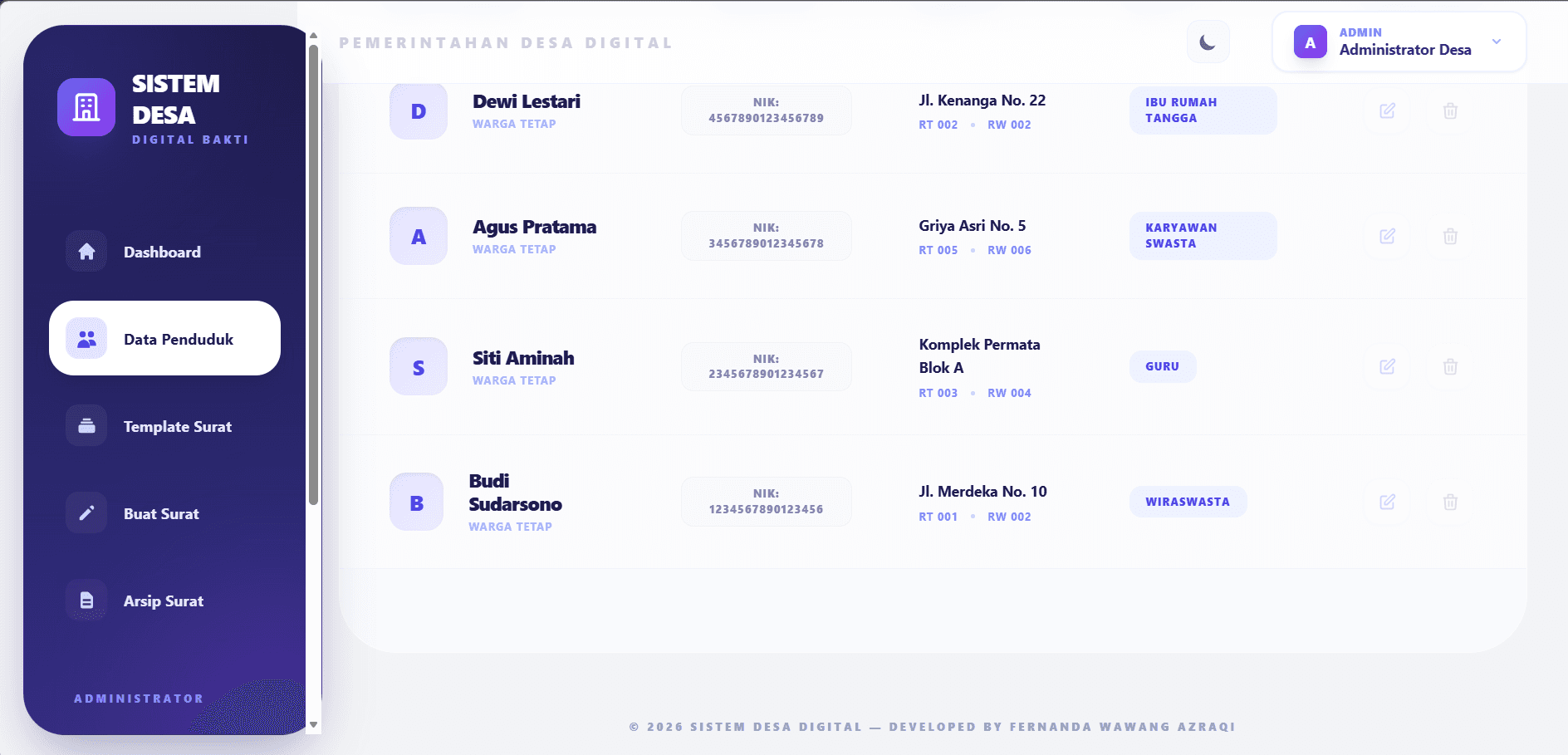
Task: Click the Sistem Desa building logo
Action: (x=86, y=107)
